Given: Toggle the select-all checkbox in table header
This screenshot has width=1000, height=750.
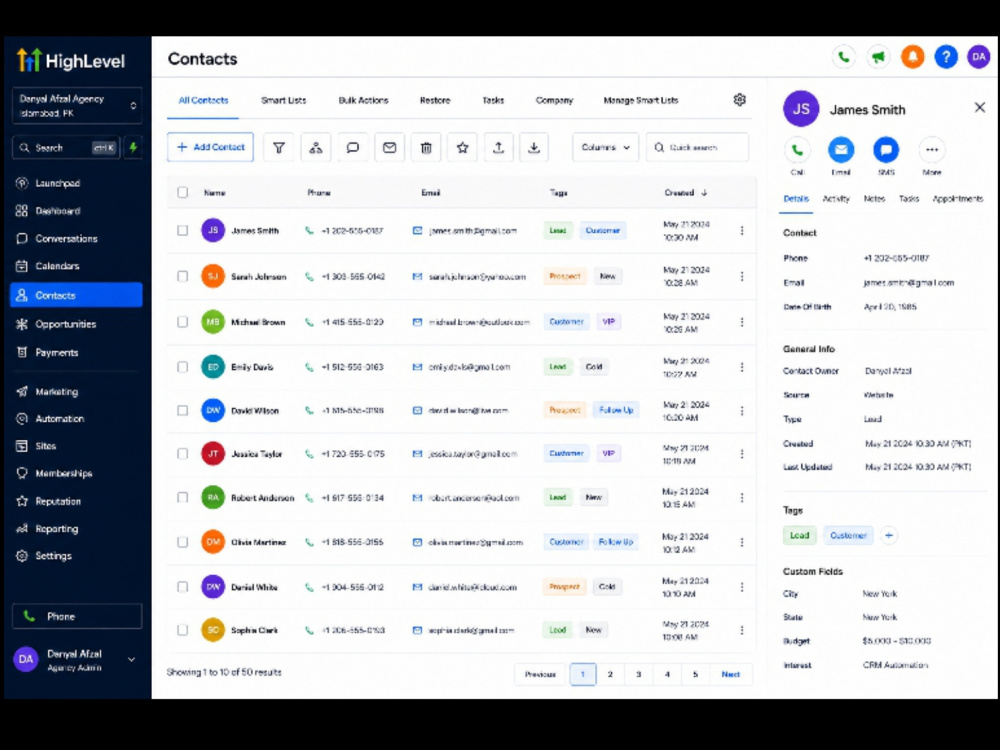Looking at the screenshot, I should [x=182, y=192].
